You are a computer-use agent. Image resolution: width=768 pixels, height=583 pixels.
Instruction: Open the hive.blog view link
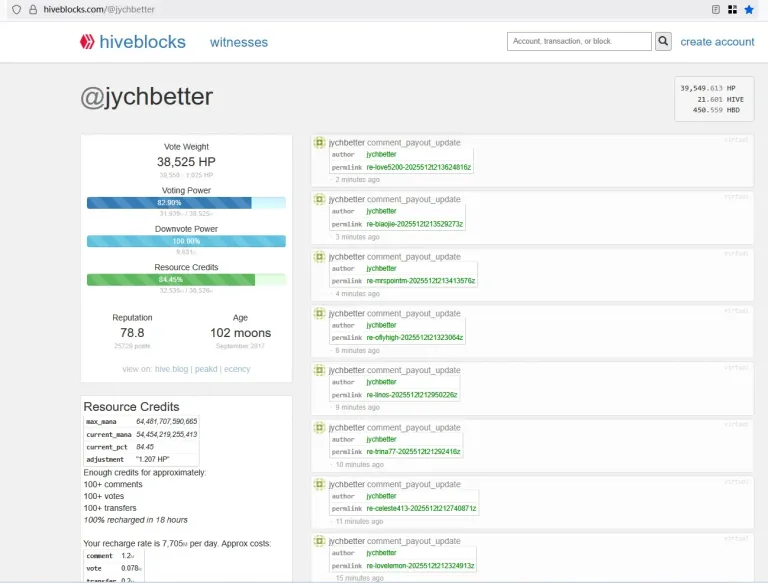click(171, 369)
